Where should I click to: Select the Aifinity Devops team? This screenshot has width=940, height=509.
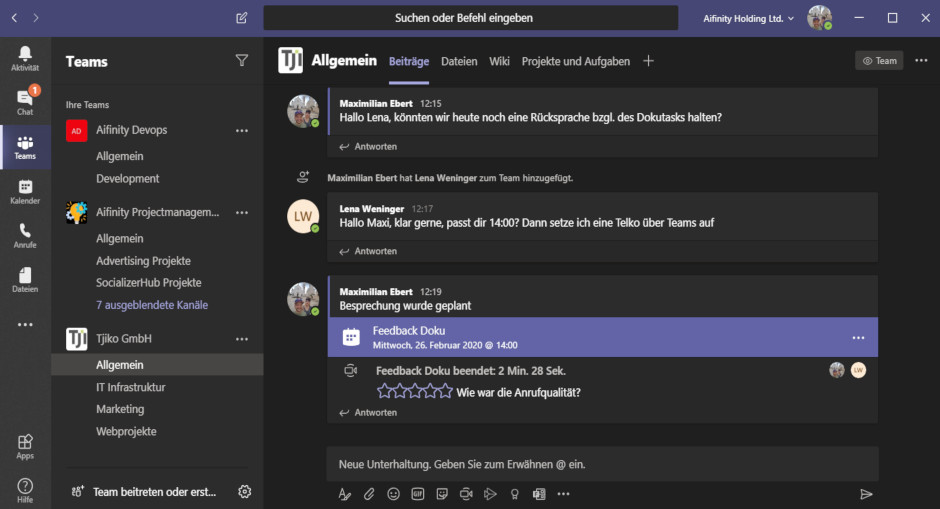(131, 130)
